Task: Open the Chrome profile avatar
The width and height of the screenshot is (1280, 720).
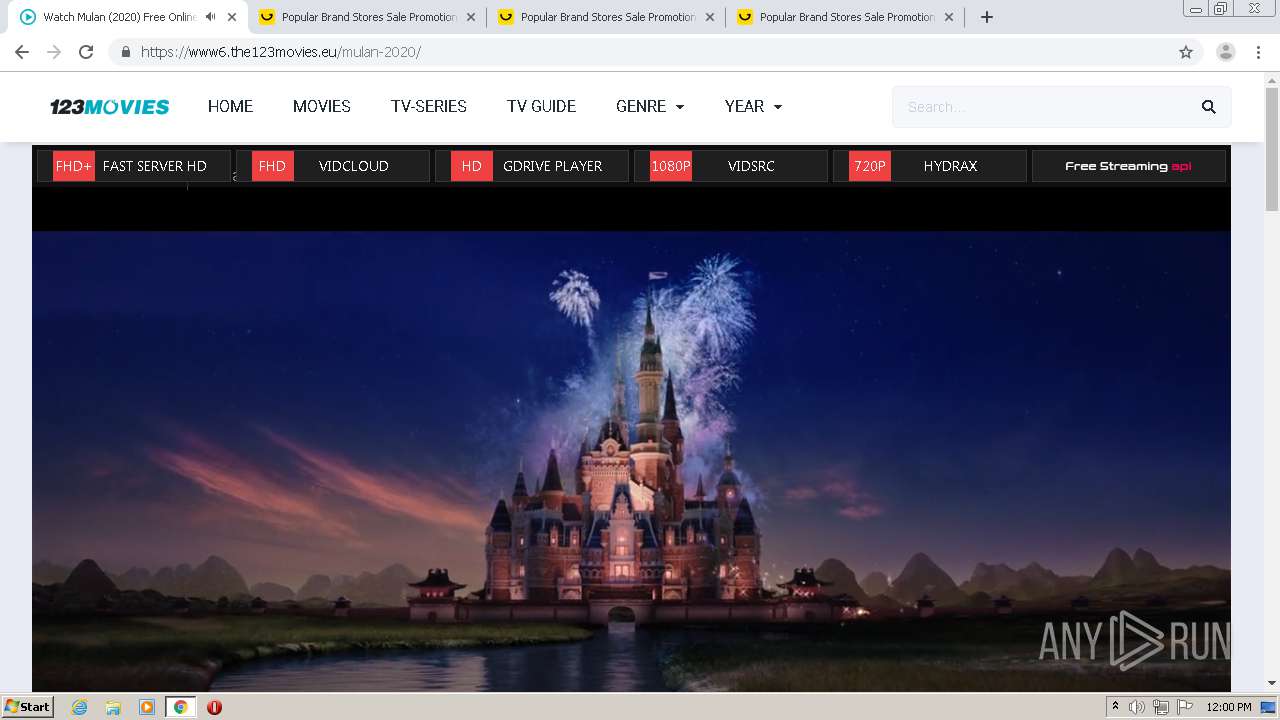Action: tap(1226, 52)
